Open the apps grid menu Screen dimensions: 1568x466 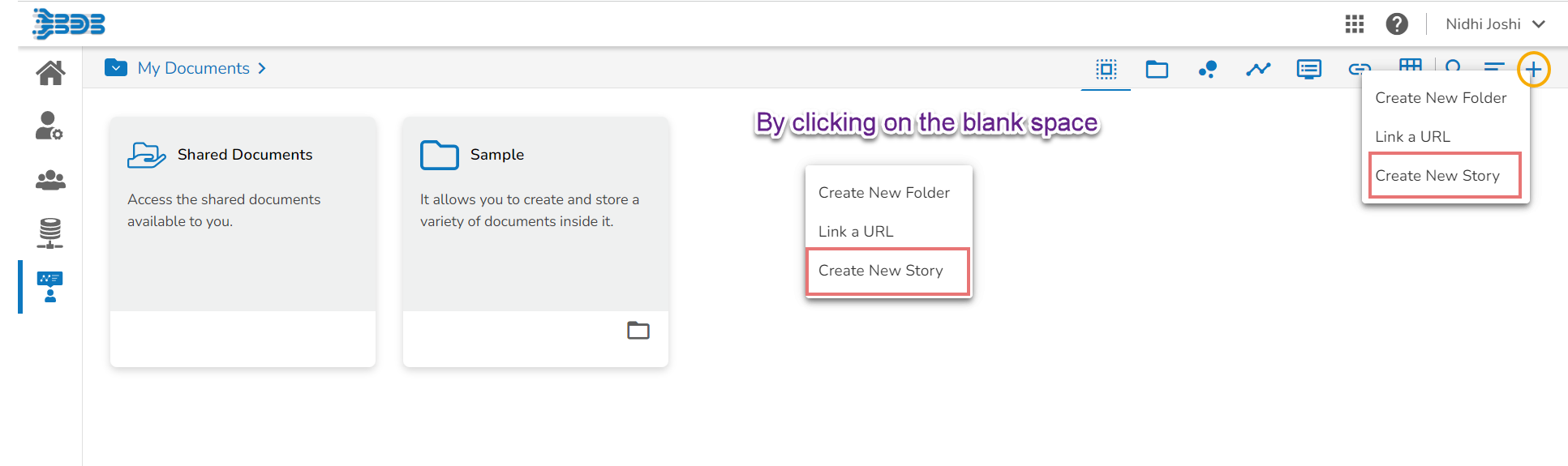(x=1355, y=24)
